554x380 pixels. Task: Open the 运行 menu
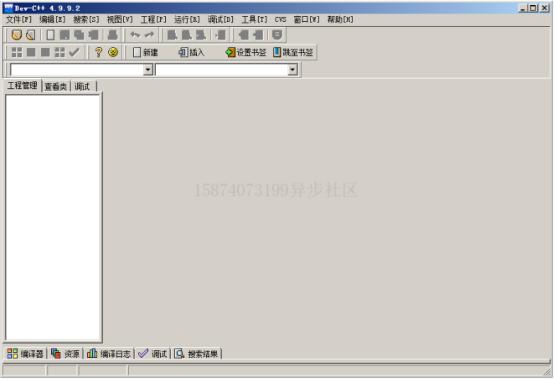click(187, 19)
